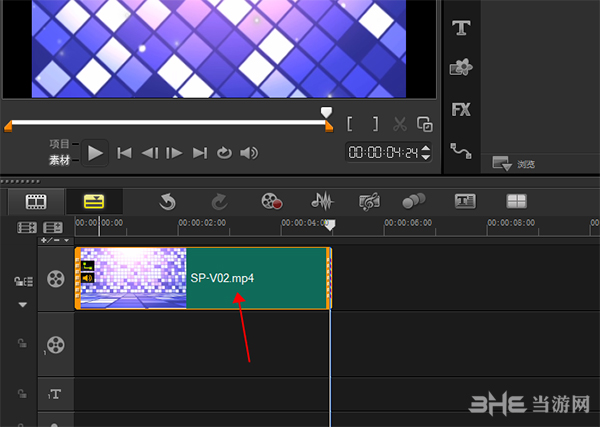600x427 pixels.
Task: Jump to the clip start (Home)
Action: tap(124, 153)
